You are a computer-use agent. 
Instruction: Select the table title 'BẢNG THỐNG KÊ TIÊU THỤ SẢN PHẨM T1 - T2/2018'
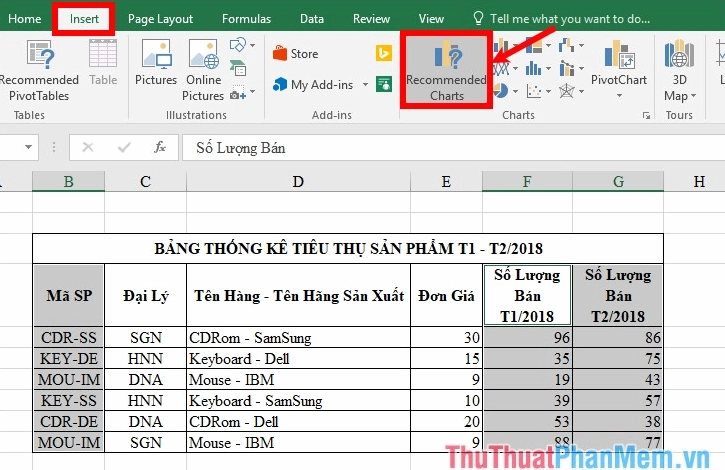pos(348,248)
